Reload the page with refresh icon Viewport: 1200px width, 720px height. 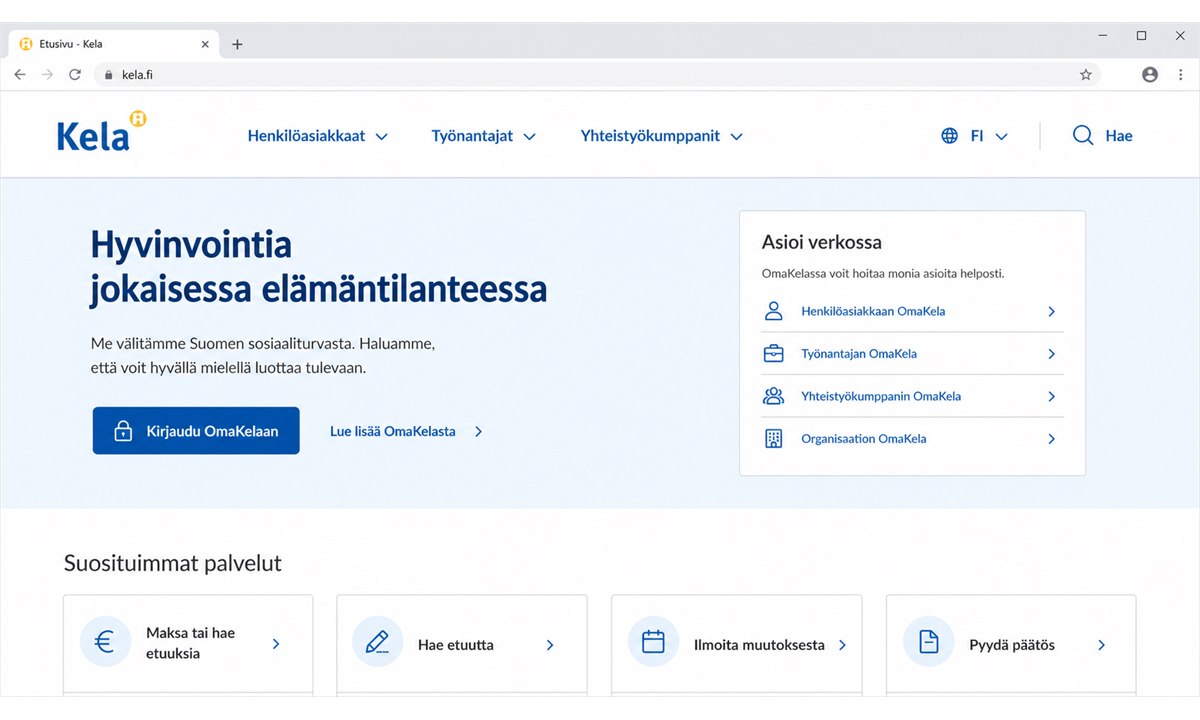click(75, 75)
